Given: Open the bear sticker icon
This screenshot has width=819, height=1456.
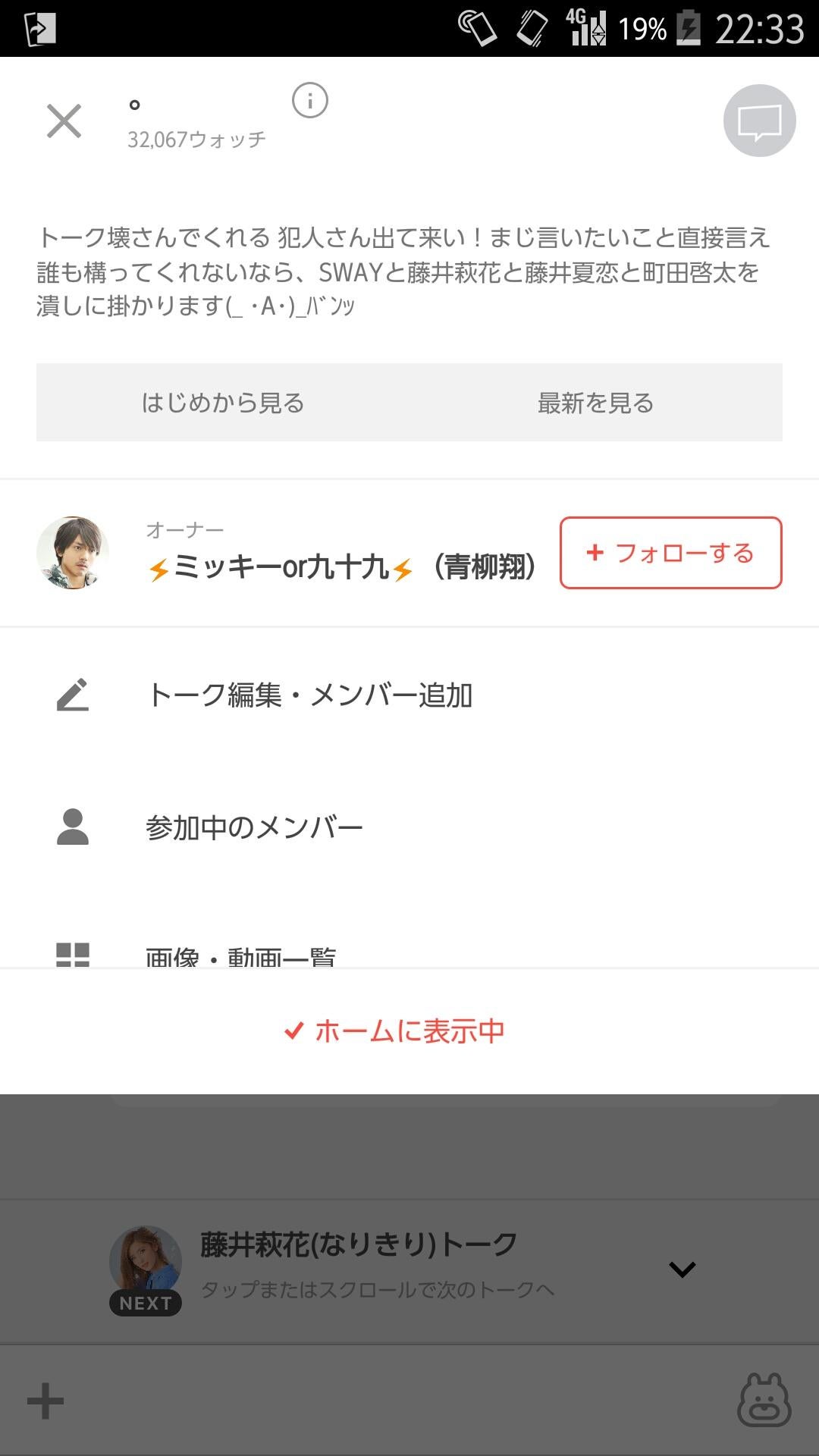Looking at the screenshot, I should pyautogui.click(x=764, y=1400).
